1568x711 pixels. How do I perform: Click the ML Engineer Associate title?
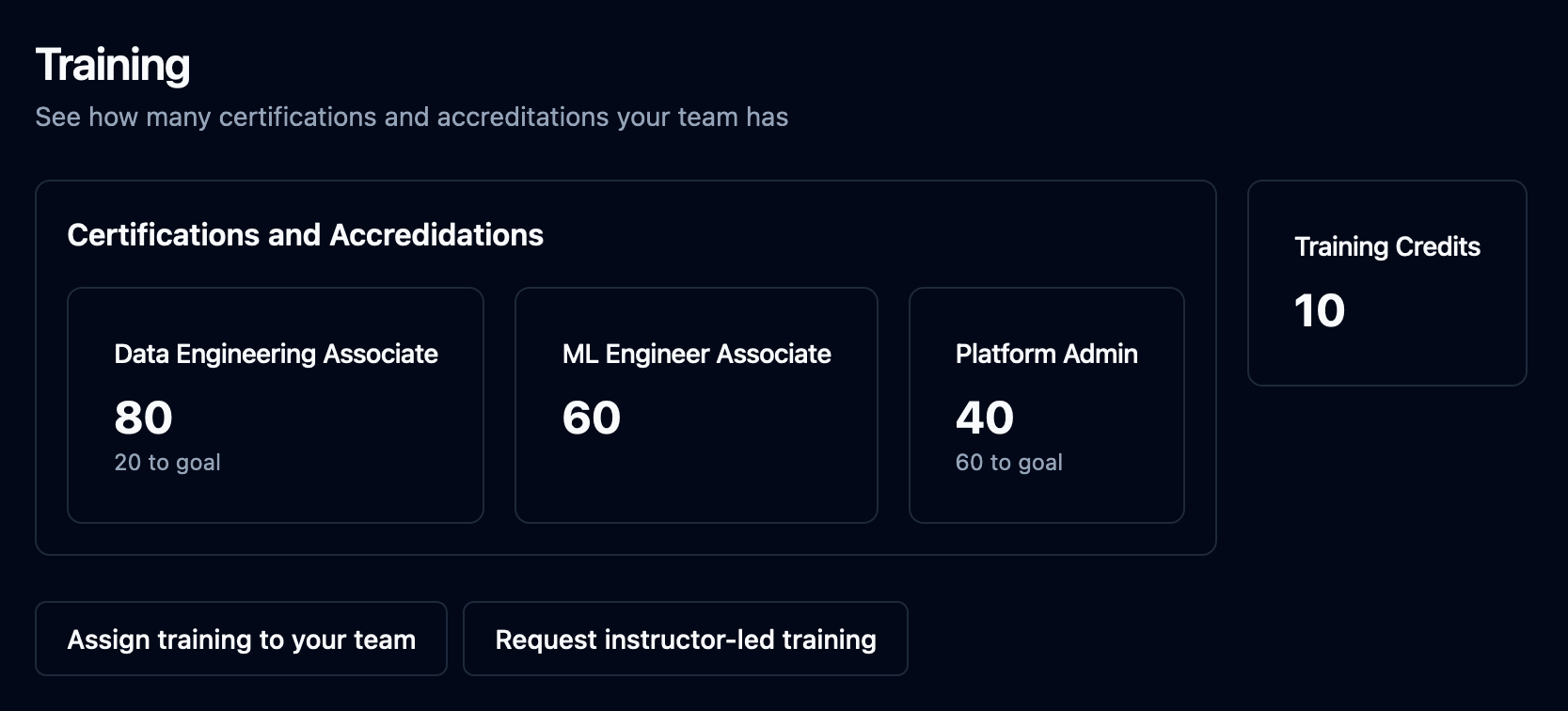[x=697, y=354]
